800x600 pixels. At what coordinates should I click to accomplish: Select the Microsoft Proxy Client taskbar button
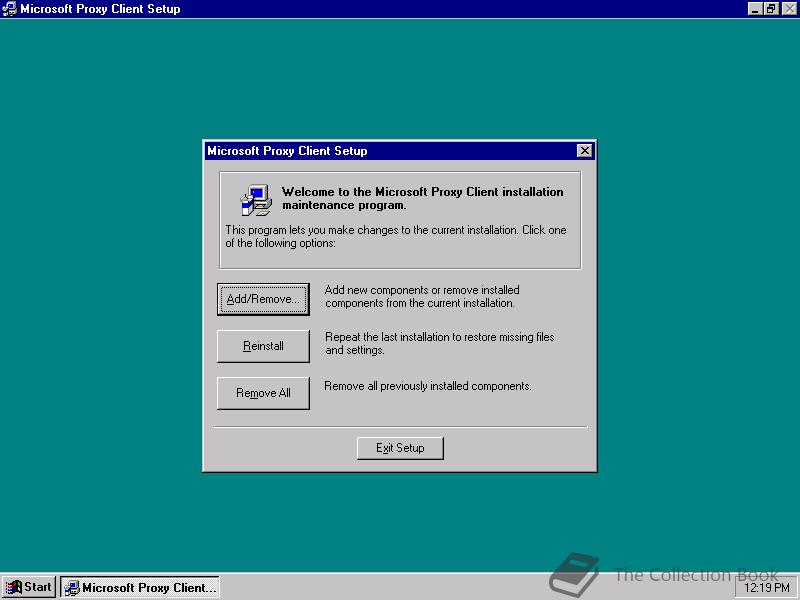tap(140, 587)
